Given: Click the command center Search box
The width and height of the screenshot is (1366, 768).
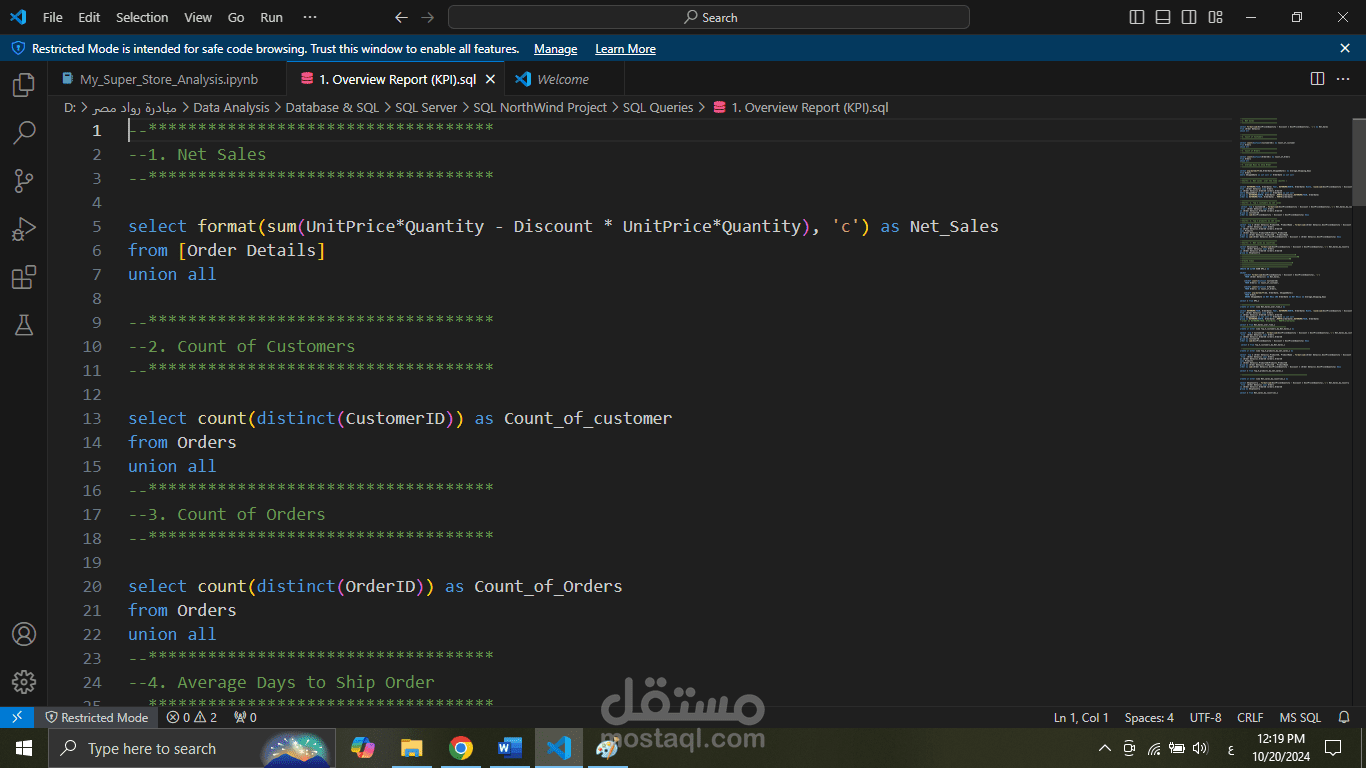Looking at the screenshot, I should (x=709, y=17).
